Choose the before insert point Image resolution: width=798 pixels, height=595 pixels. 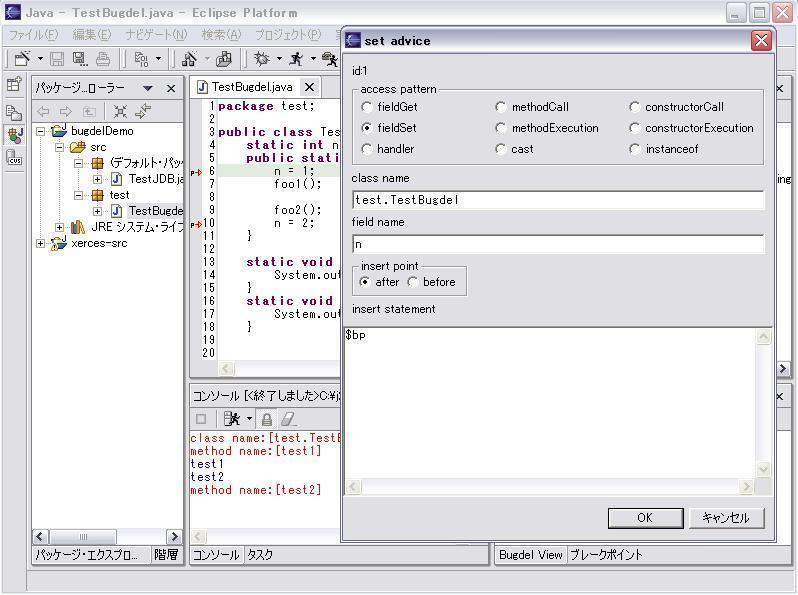[412, 282]
